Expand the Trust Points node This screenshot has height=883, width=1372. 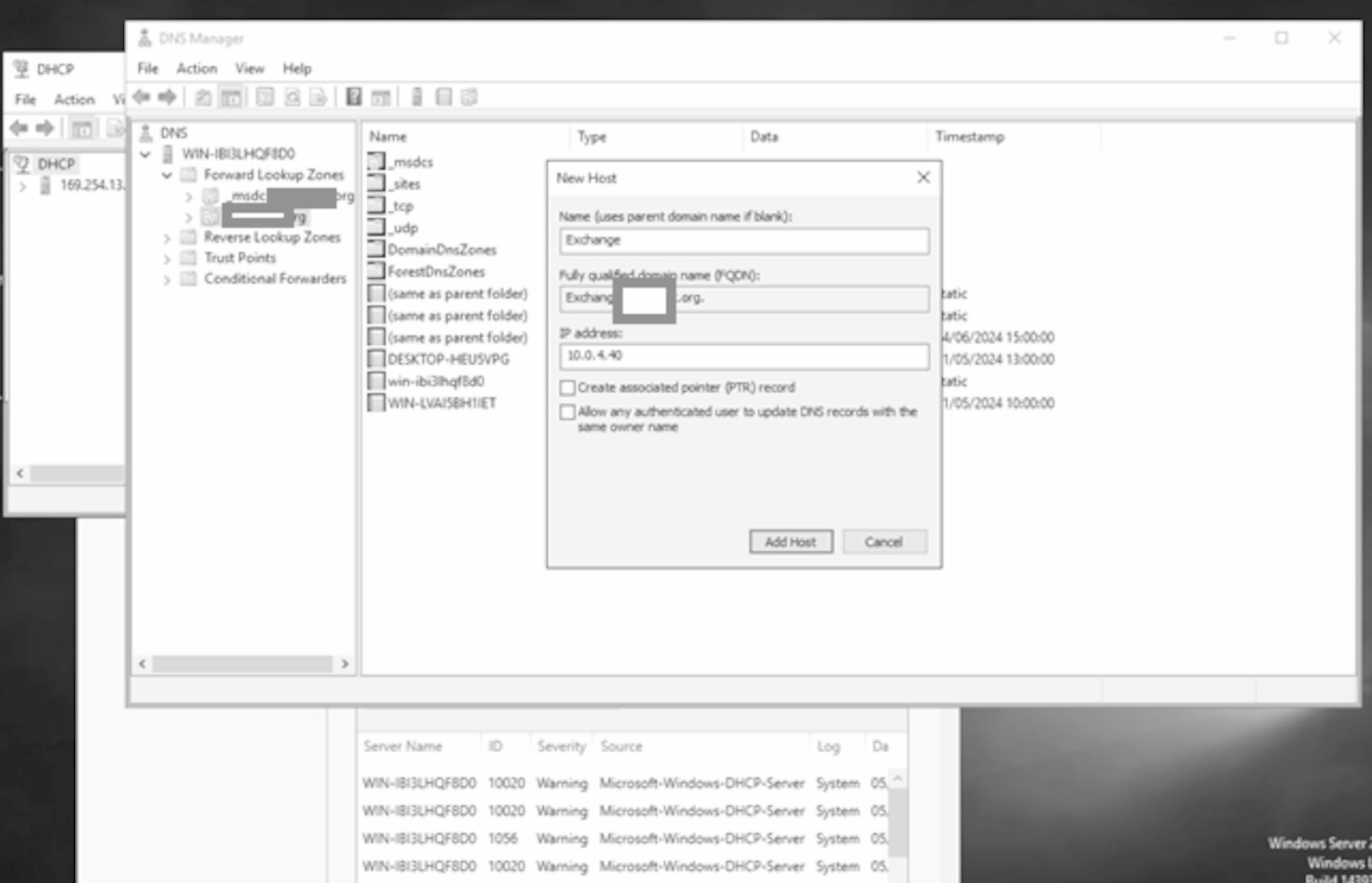click(x=167, y=259)
